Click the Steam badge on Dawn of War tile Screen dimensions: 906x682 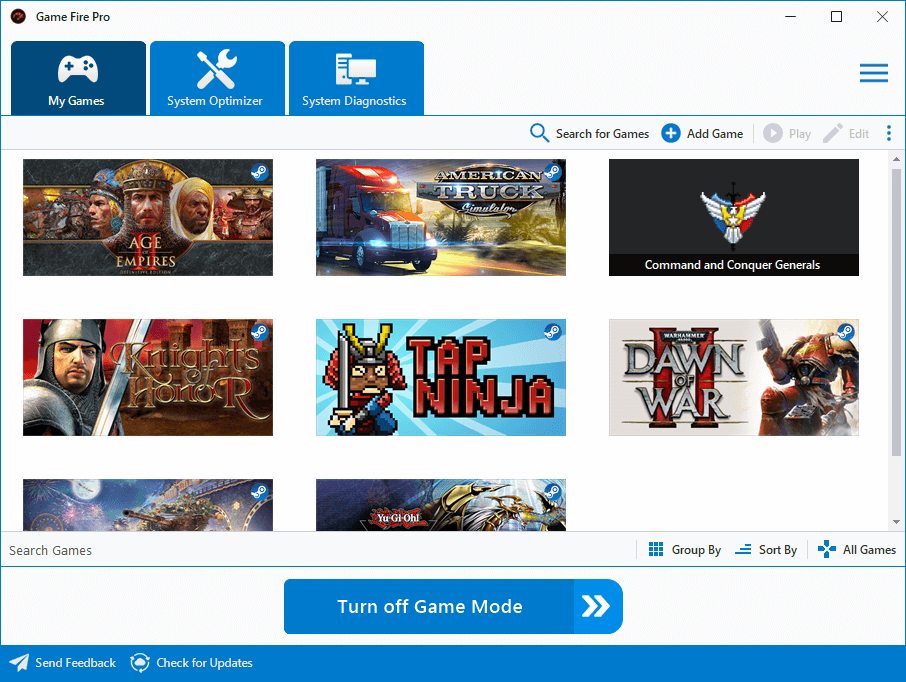[846, 332]
